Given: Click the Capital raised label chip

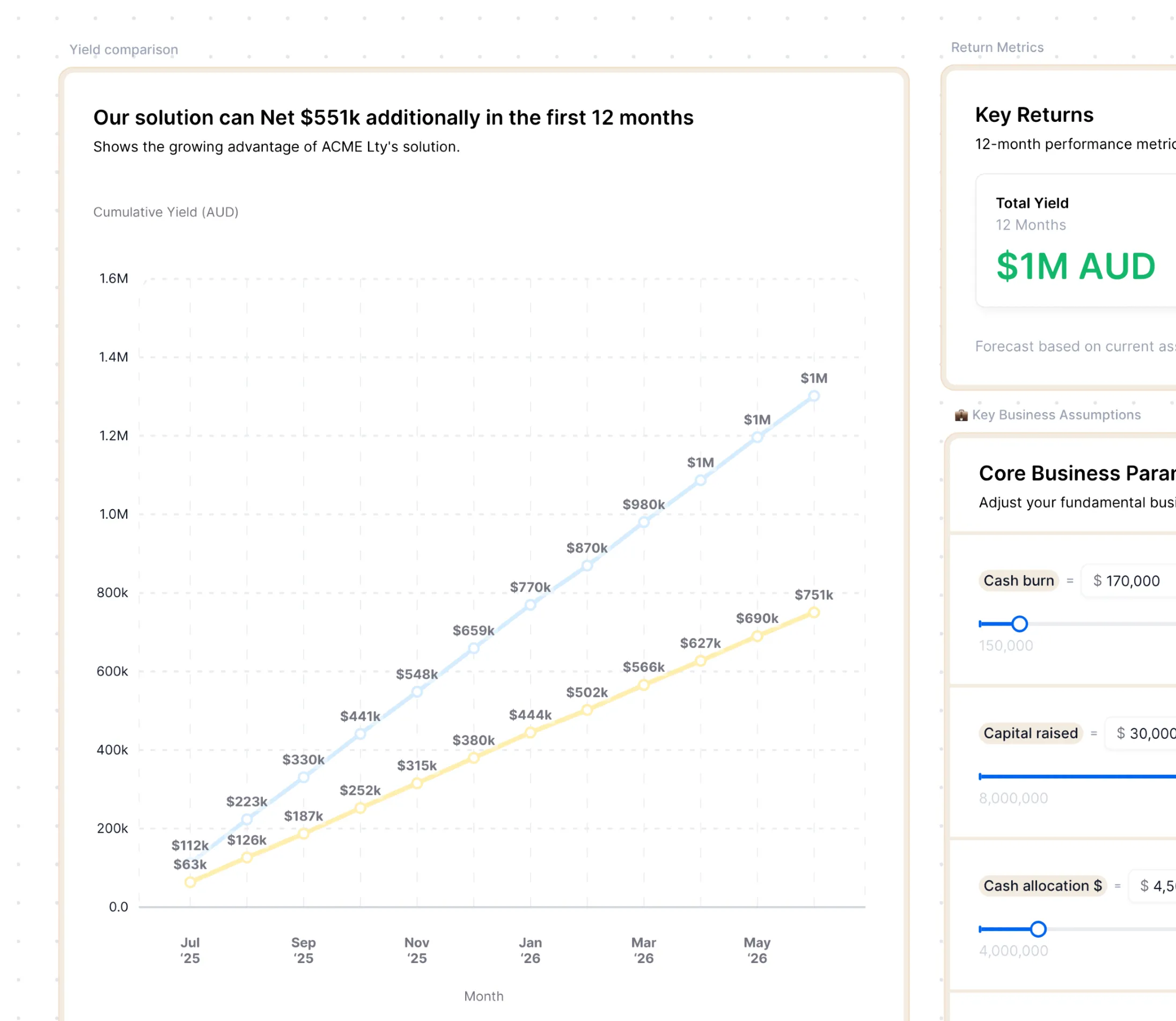Looking at the screenshot, I should click(1031, 733).
